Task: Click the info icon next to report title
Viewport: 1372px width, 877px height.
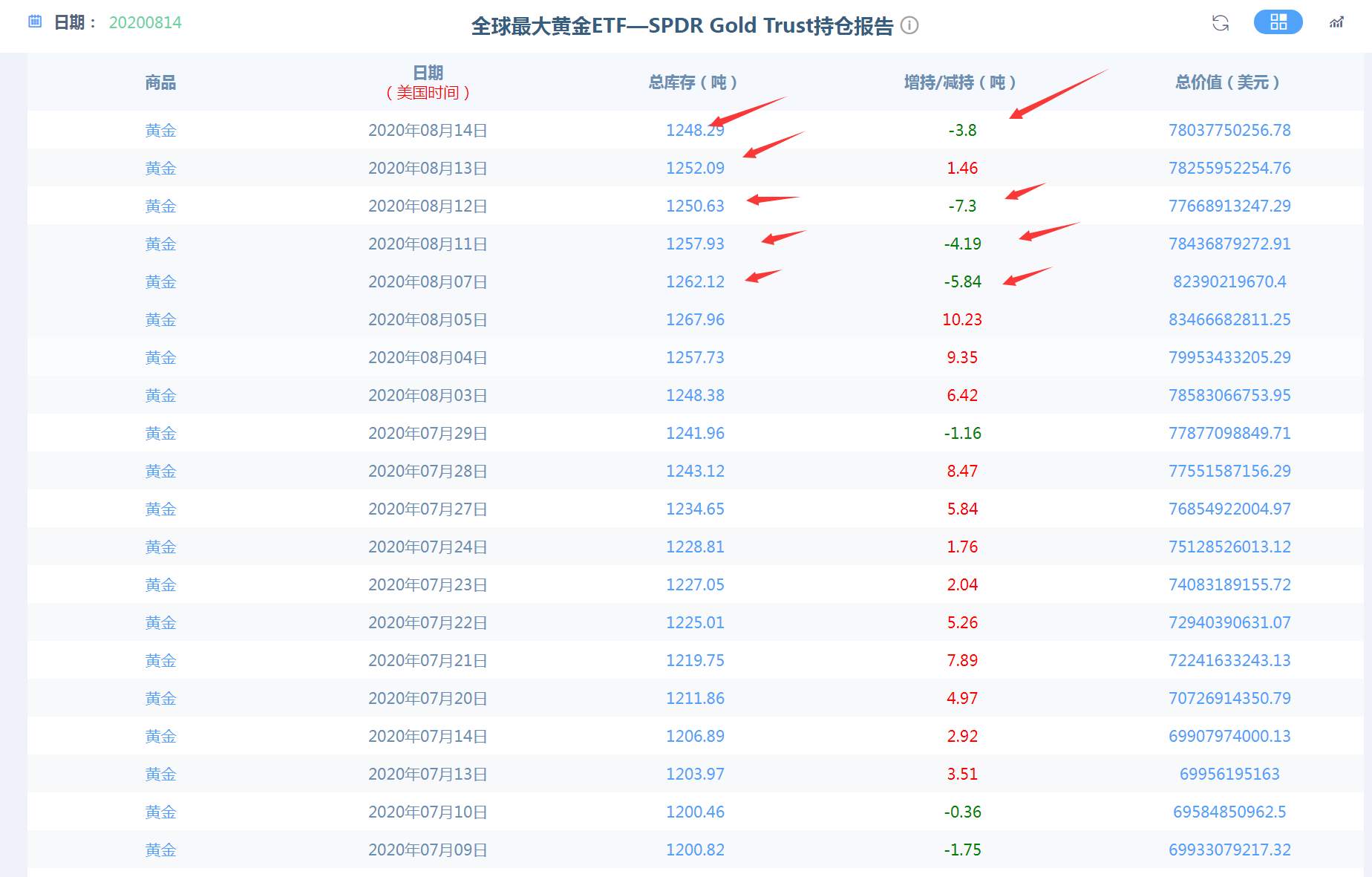Action: (x=909, y=25)
